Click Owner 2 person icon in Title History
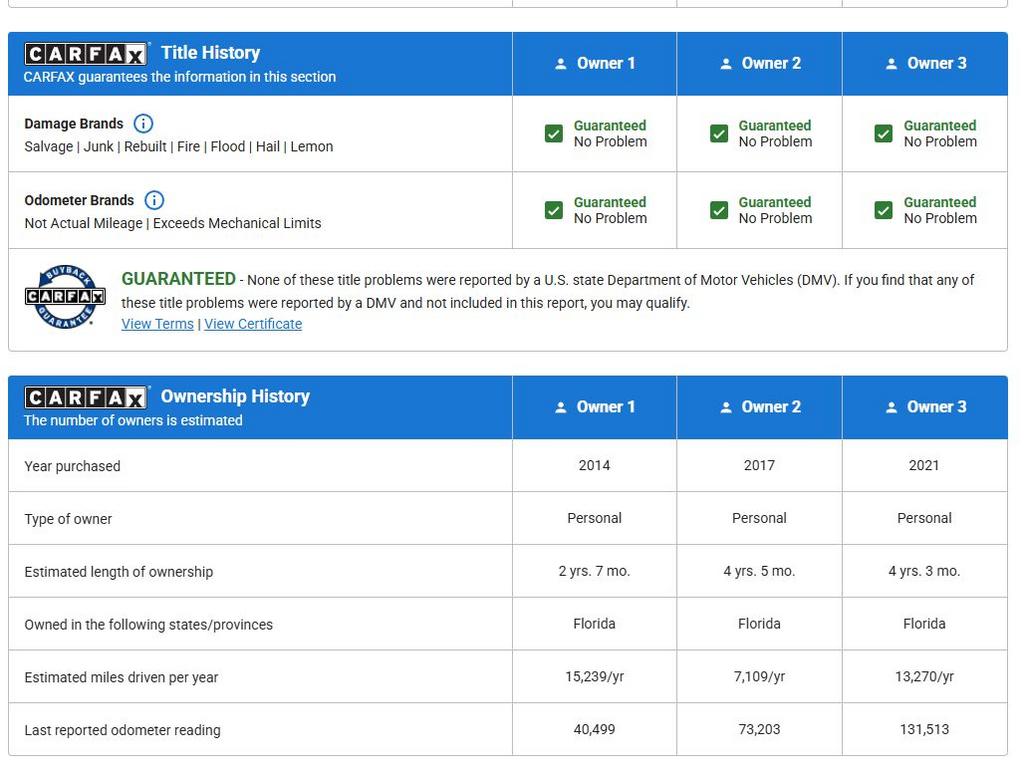The height and width of the screenshot is (774, 1024). click(726, 64)
